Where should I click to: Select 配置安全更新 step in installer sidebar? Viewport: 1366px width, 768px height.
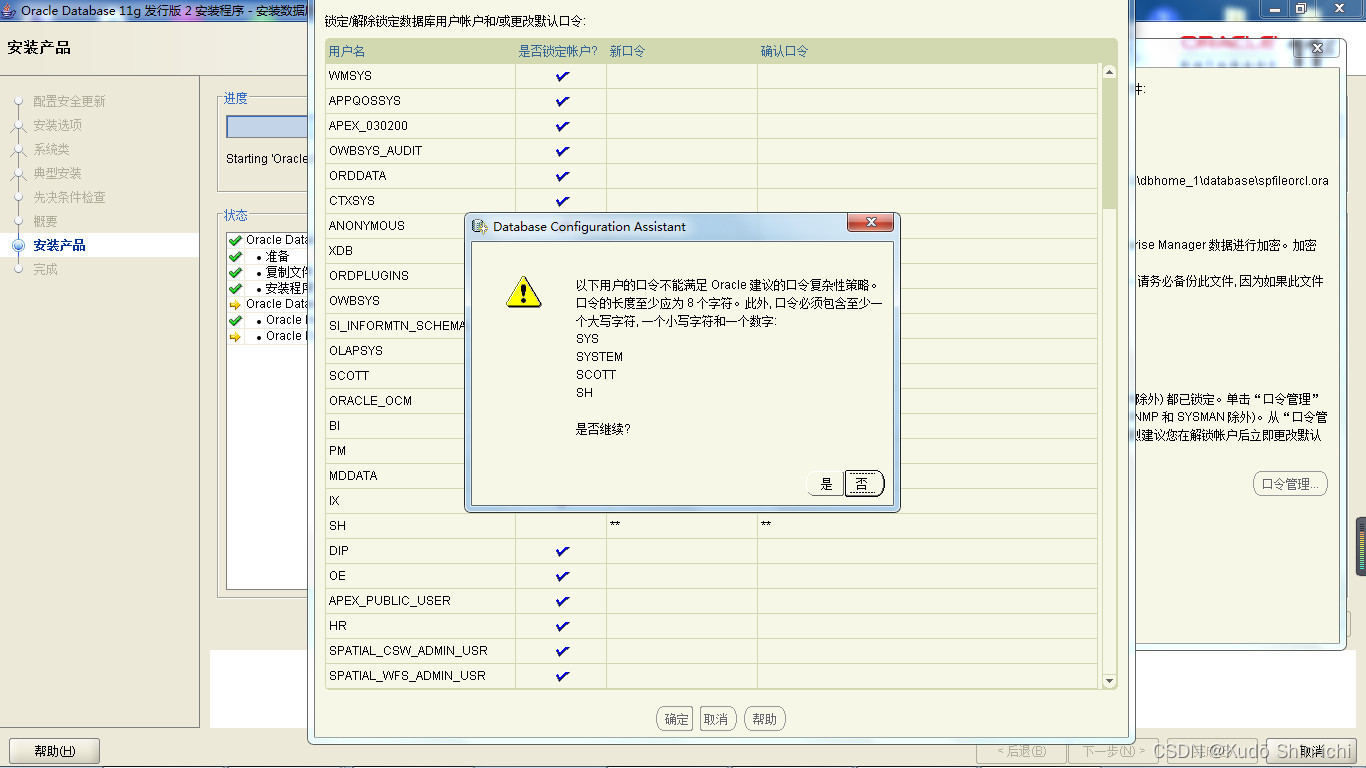69,101
